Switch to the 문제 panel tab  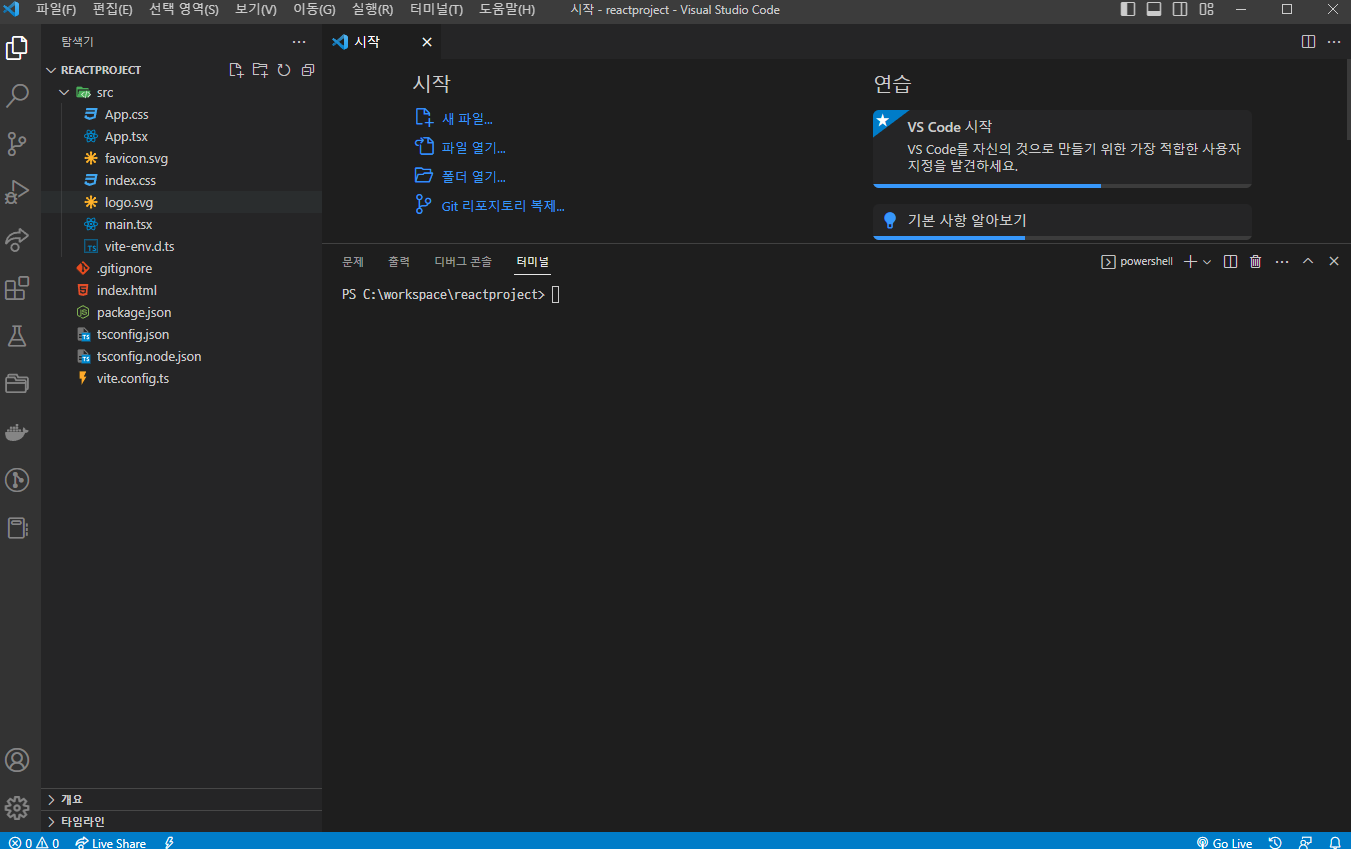(x=353, y=261)
